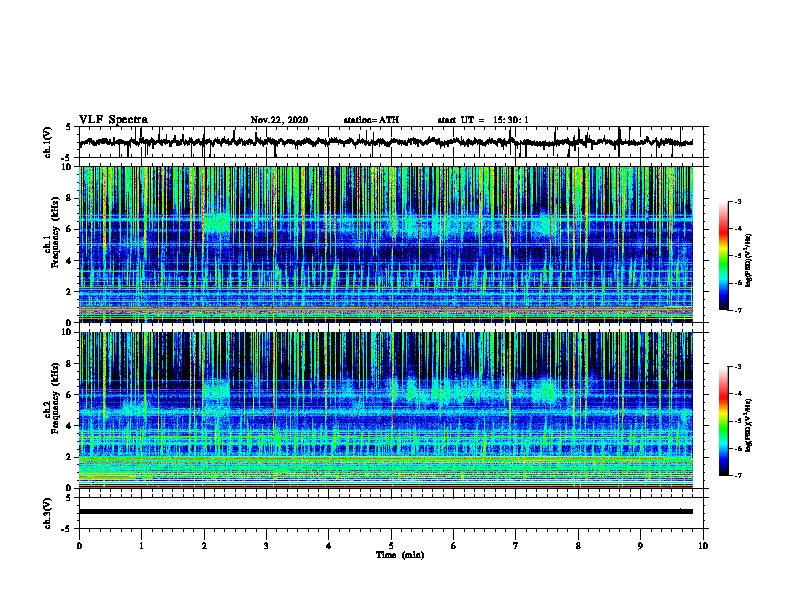Click the "ch.1(V)" waveform axis label
Image resolution: width=792 pixels, height=612 pixels.
(47, 142)
